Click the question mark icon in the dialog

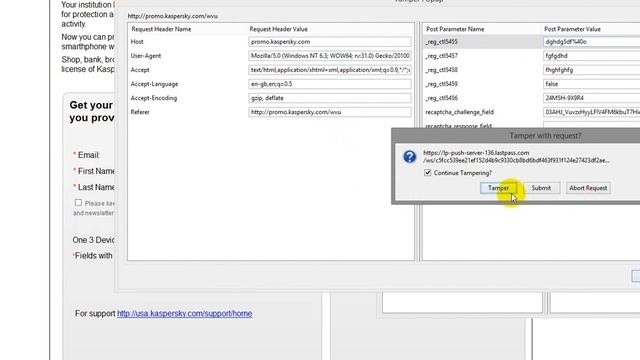pyautogui.click(x=409, y=157)
